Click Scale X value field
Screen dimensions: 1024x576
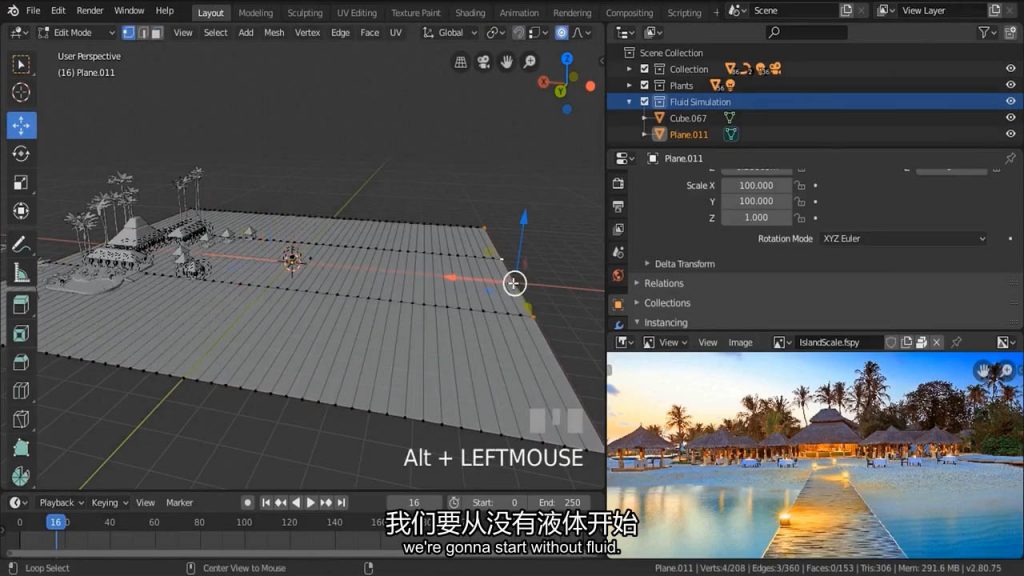[x=756, y=185]
